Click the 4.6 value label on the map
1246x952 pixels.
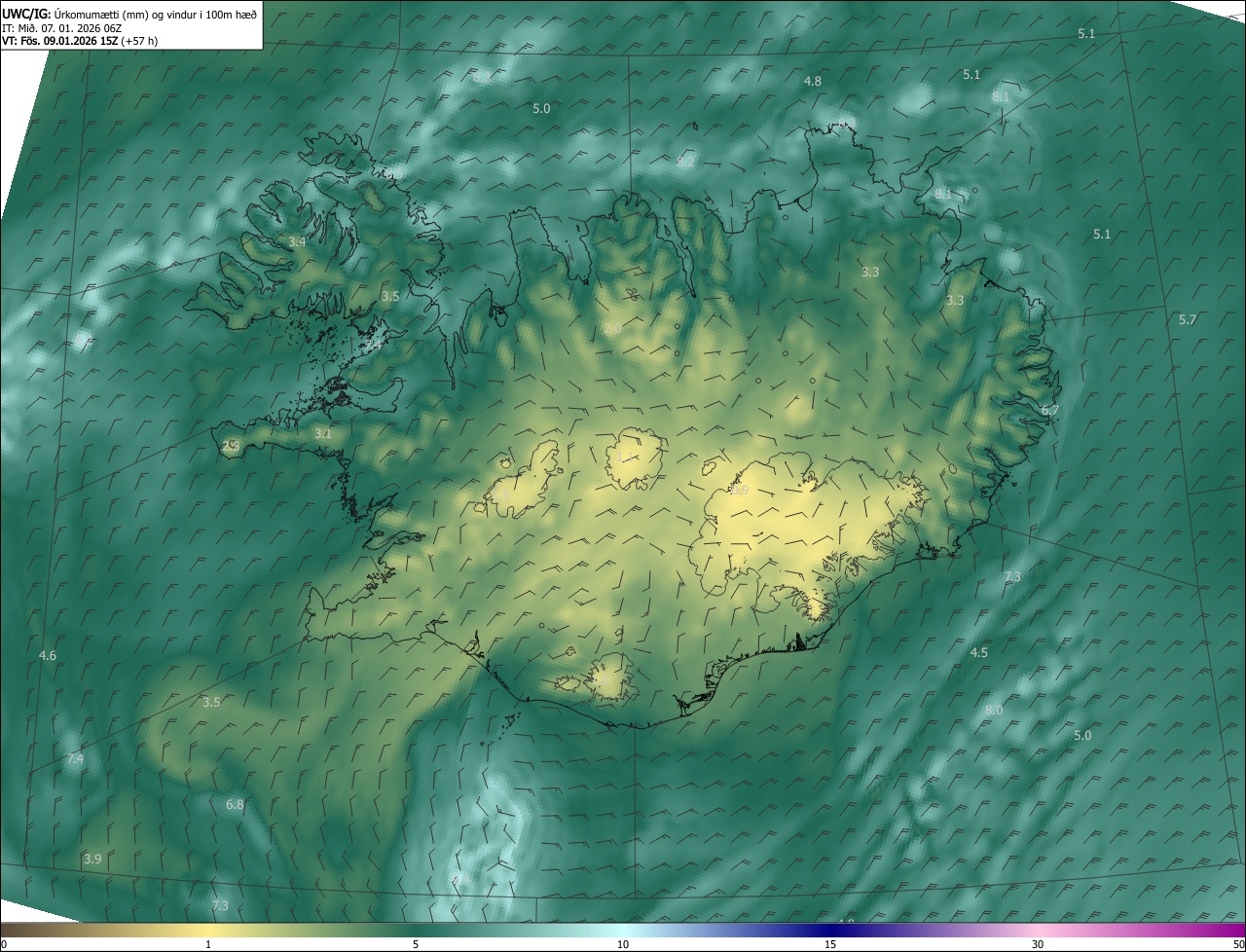pos(47,656)
